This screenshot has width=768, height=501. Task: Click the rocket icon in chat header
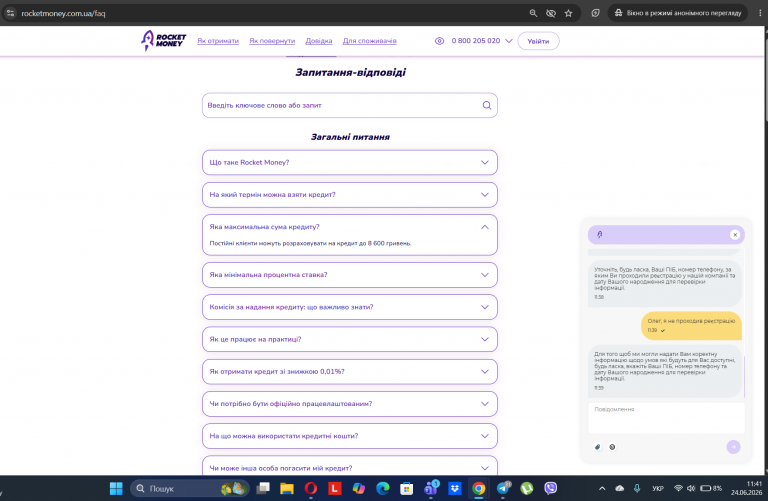600,235
